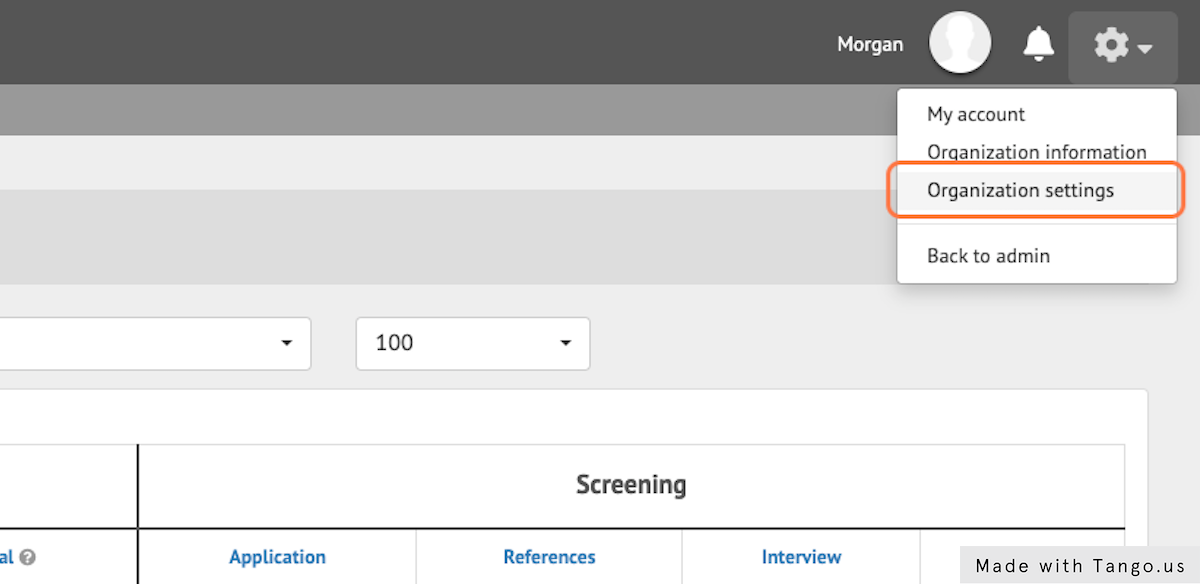Image resolution: width=1200 pixels, height=584 pixels.
Task: Click the Screening header cell
Action: coord(631,485)
